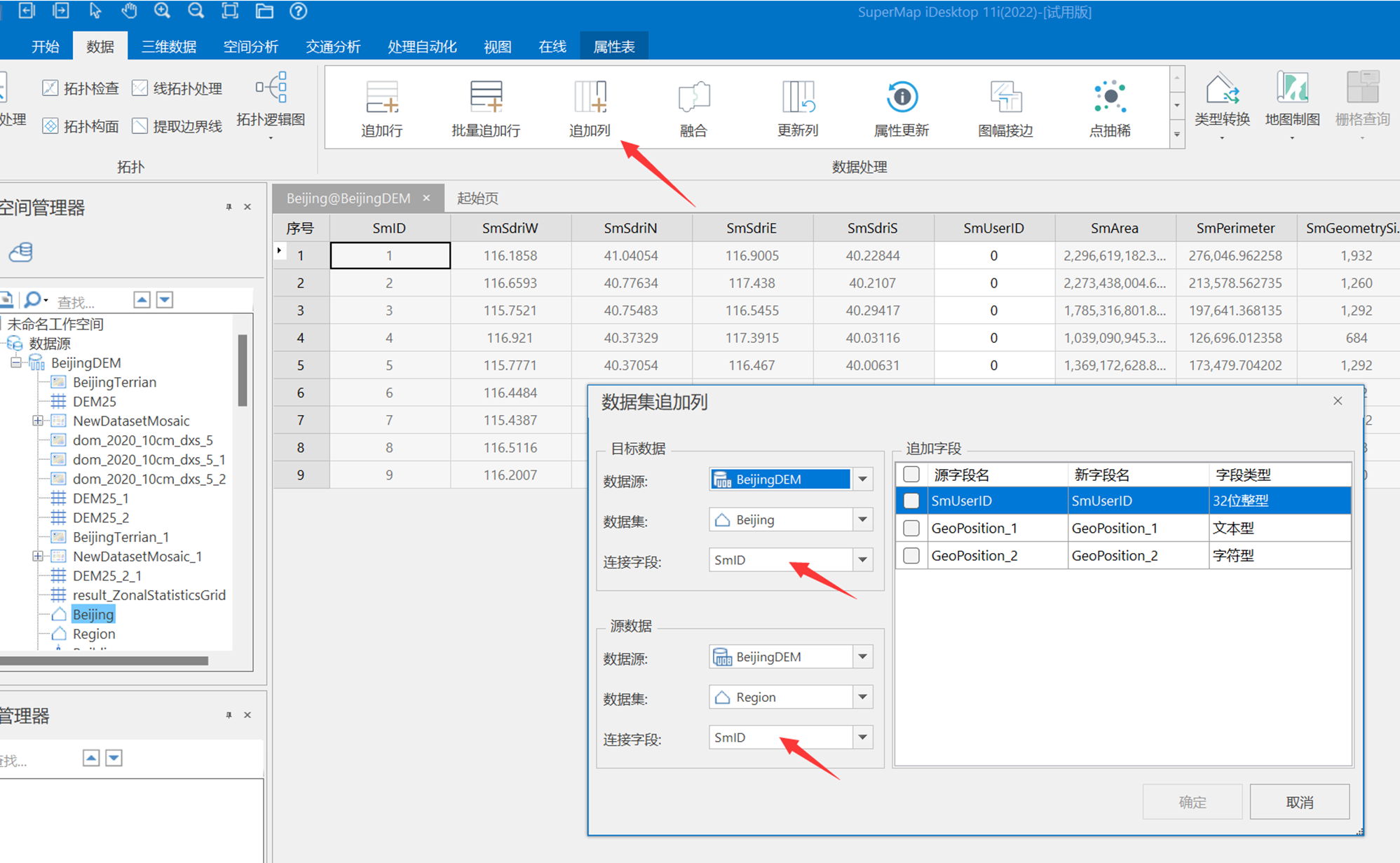1400x863 pixels.
Task: Click the 确定 button in dialog
Action: (1192, 802)
